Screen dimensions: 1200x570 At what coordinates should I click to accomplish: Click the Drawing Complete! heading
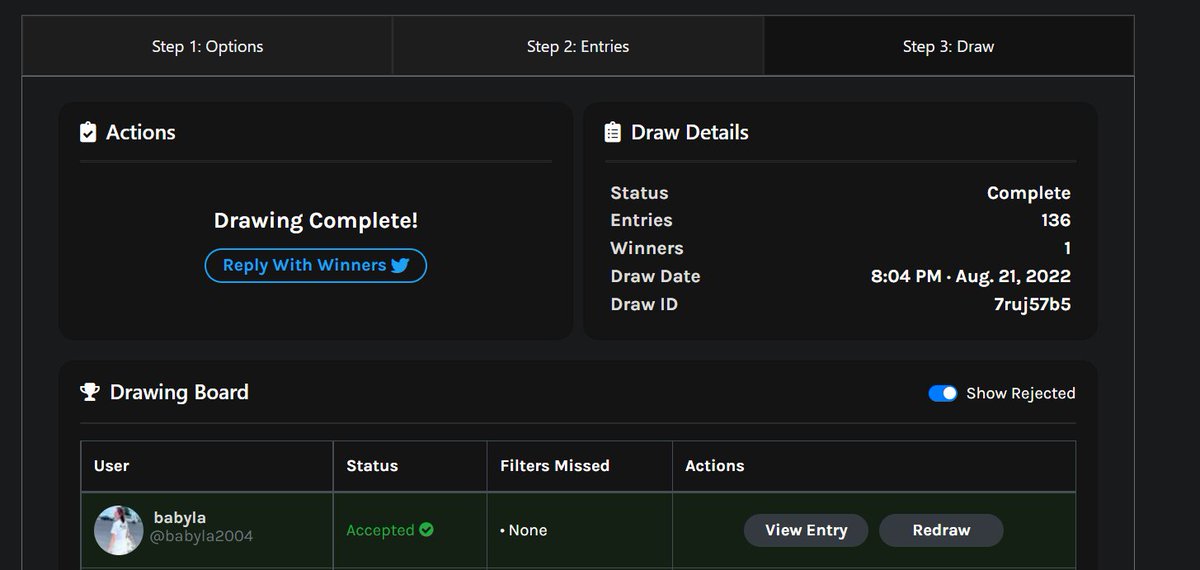point(316,221)
